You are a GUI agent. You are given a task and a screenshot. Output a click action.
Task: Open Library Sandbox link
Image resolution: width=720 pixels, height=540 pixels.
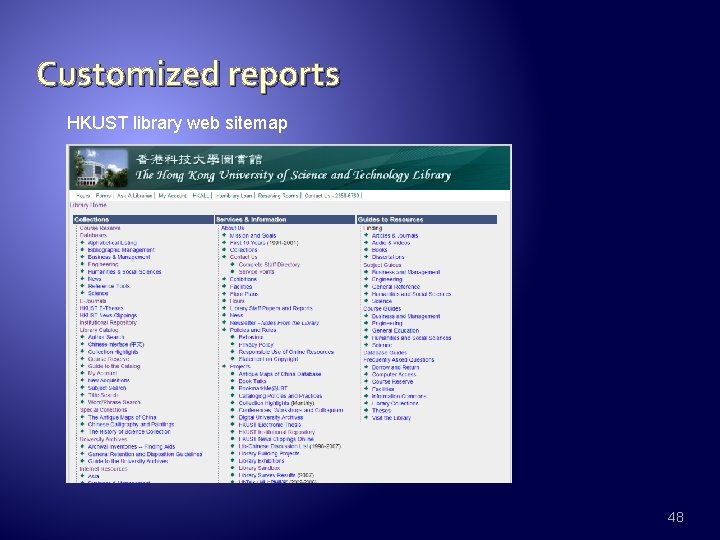pyautogui.click(x=259, y=468)
